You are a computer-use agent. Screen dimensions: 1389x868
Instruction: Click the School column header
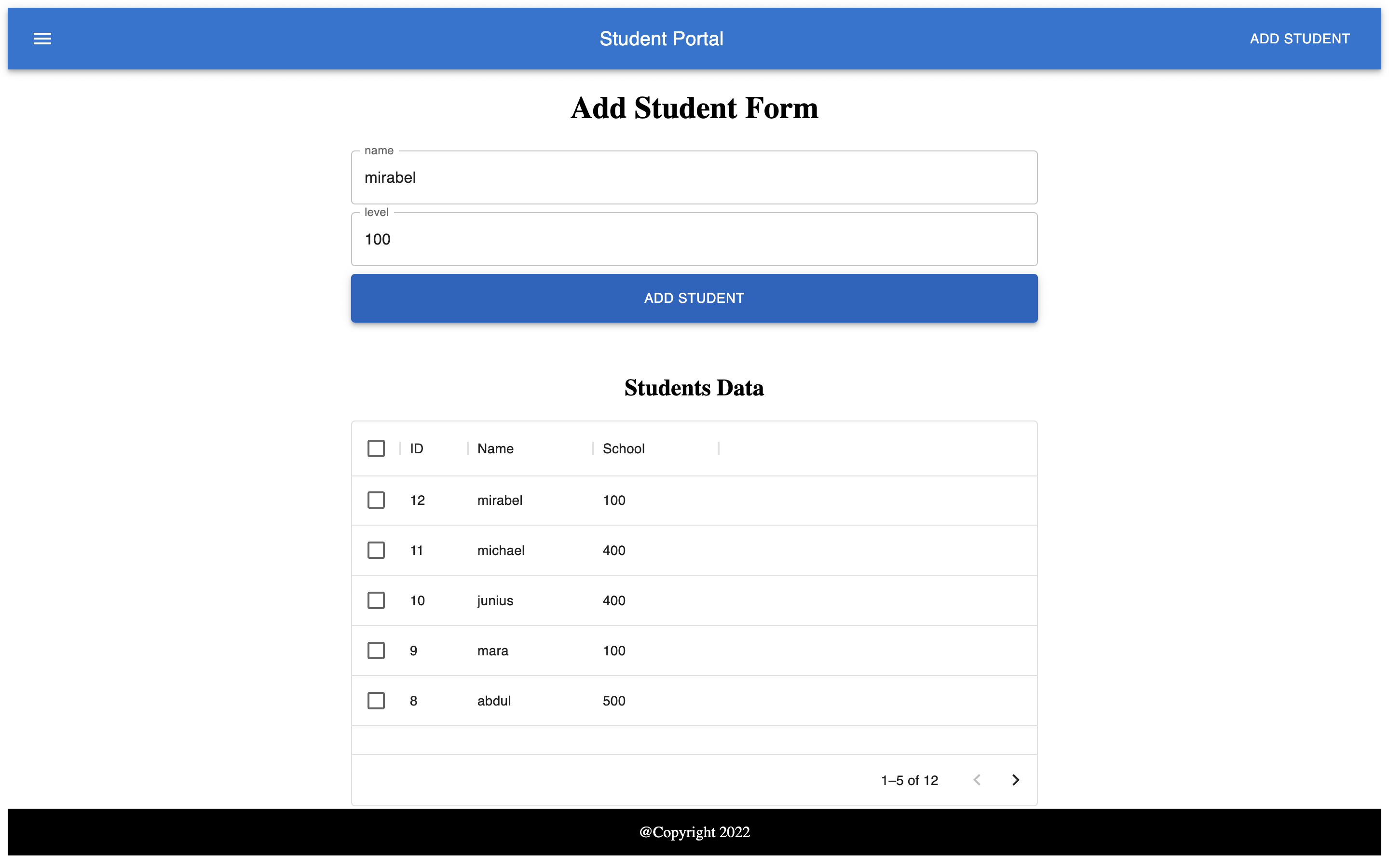pyautogui.click(x=623, y=448)
